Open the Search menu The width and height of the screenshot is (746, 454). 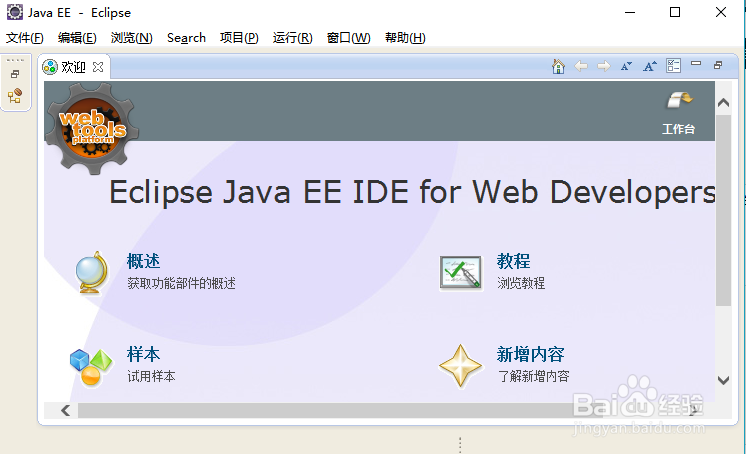click(x=186, y=38)
